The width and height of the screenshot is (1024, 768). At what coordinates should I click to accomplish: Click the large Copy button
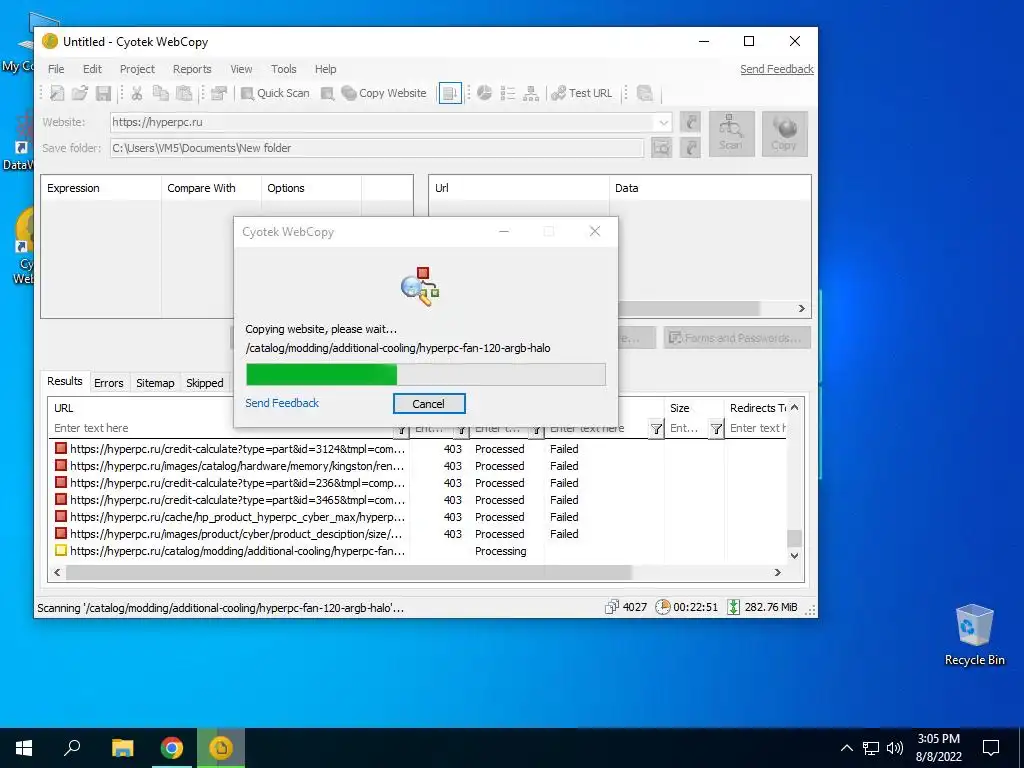coord(784,134)
